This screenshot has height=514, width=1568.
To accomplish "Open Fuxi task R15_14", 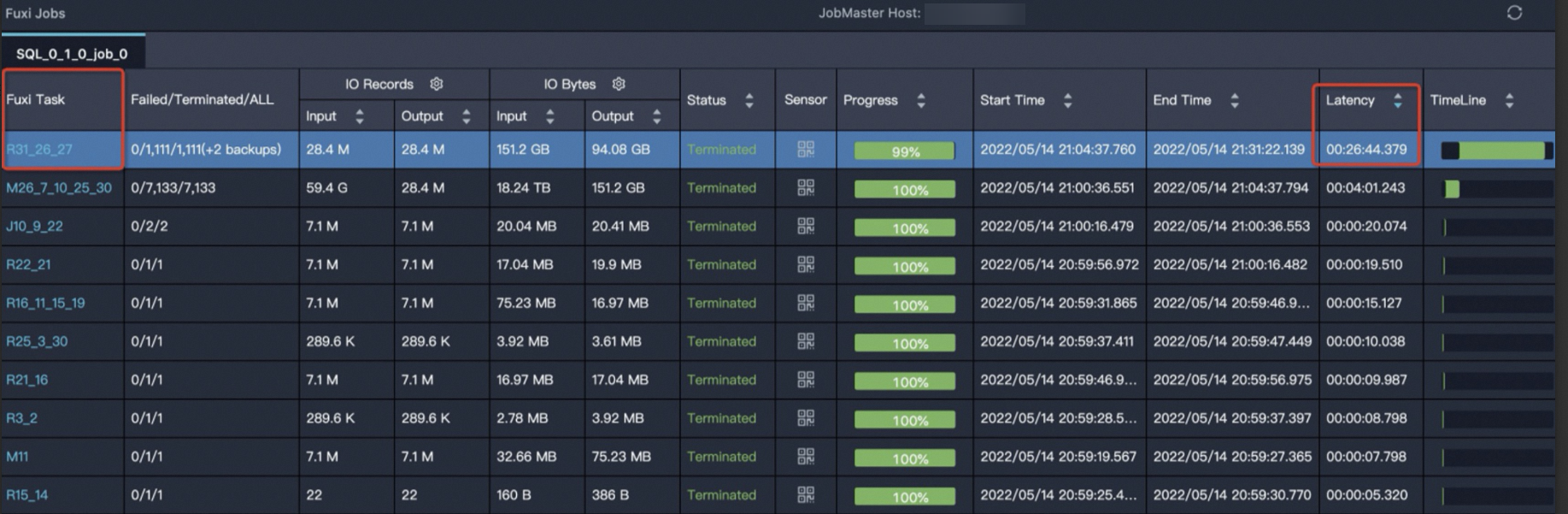I will [x=27, y=495].
